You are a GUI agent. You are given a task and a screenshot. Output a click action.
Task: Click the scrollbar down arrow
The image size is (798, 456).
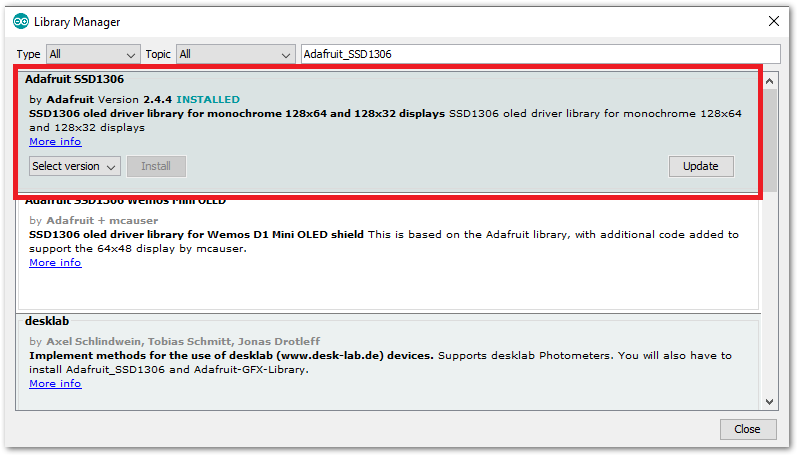pyautogui.click(x=770, y=402)
